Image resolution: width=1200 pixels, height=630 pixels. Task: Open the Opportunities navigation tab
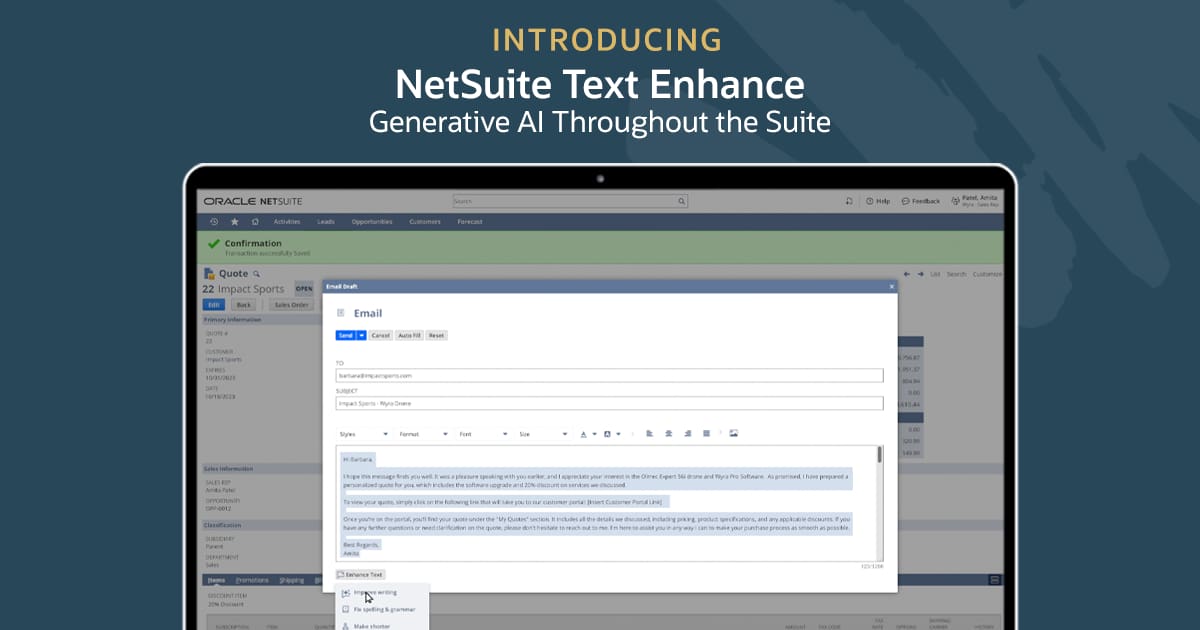pyautogui.click(x=371, y=222)
